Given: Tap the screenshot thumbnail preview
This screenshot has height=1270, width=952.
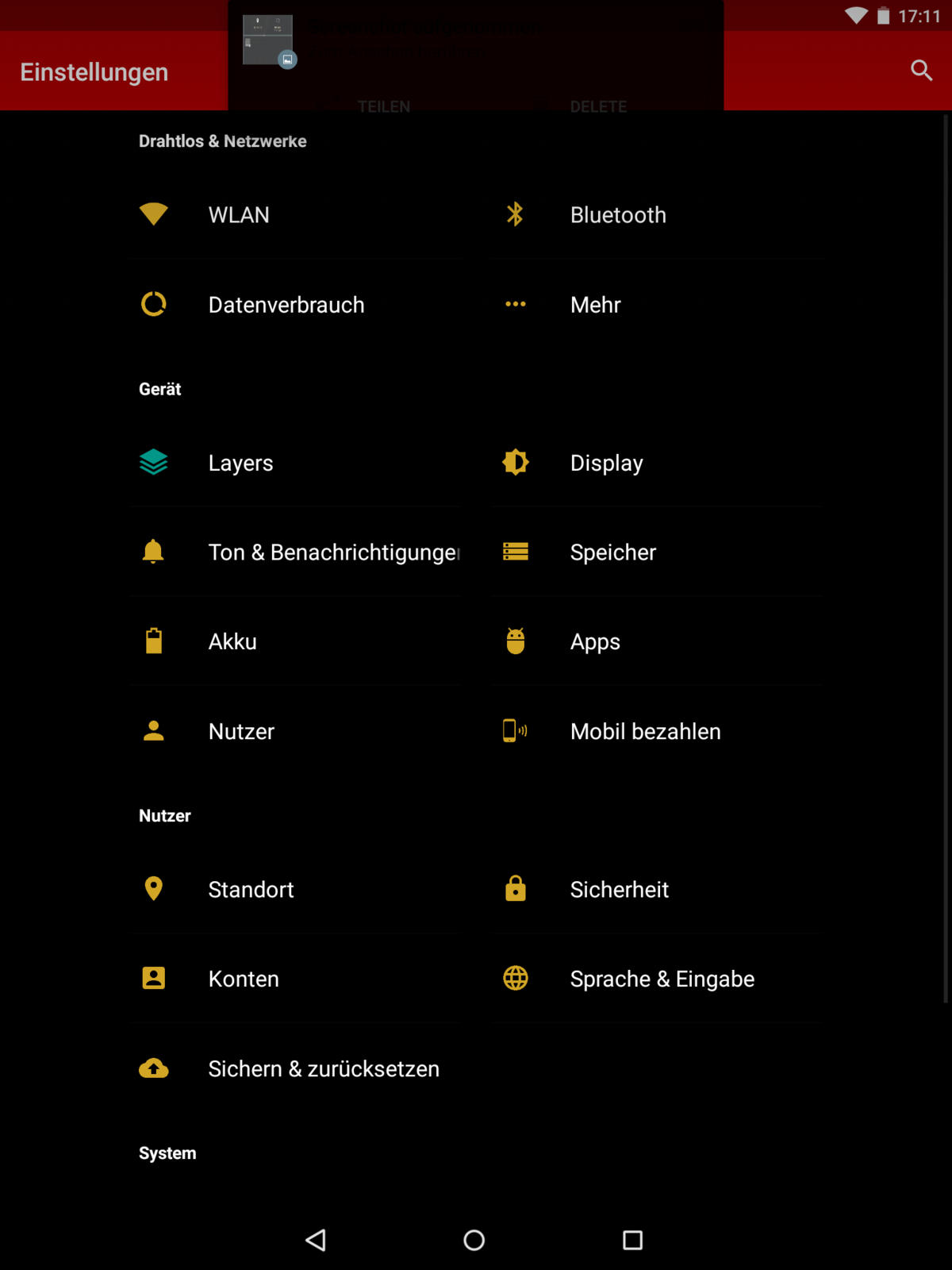Looking at the screenshot, I should 268,40.
